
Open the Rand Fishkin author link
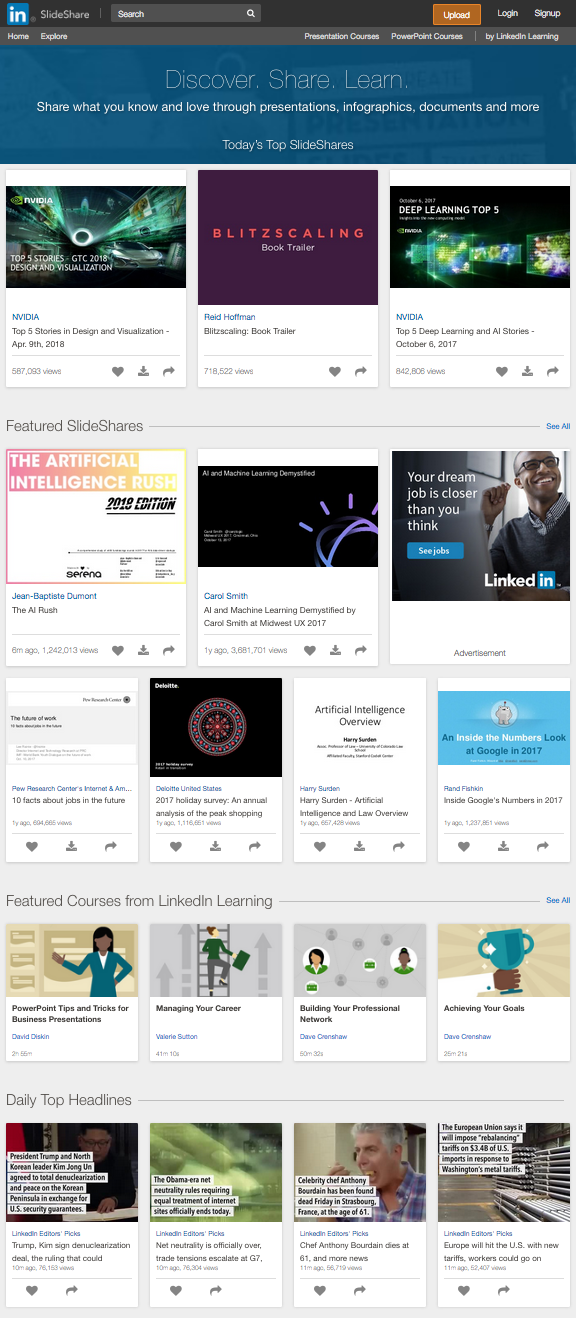pos(463,788)
